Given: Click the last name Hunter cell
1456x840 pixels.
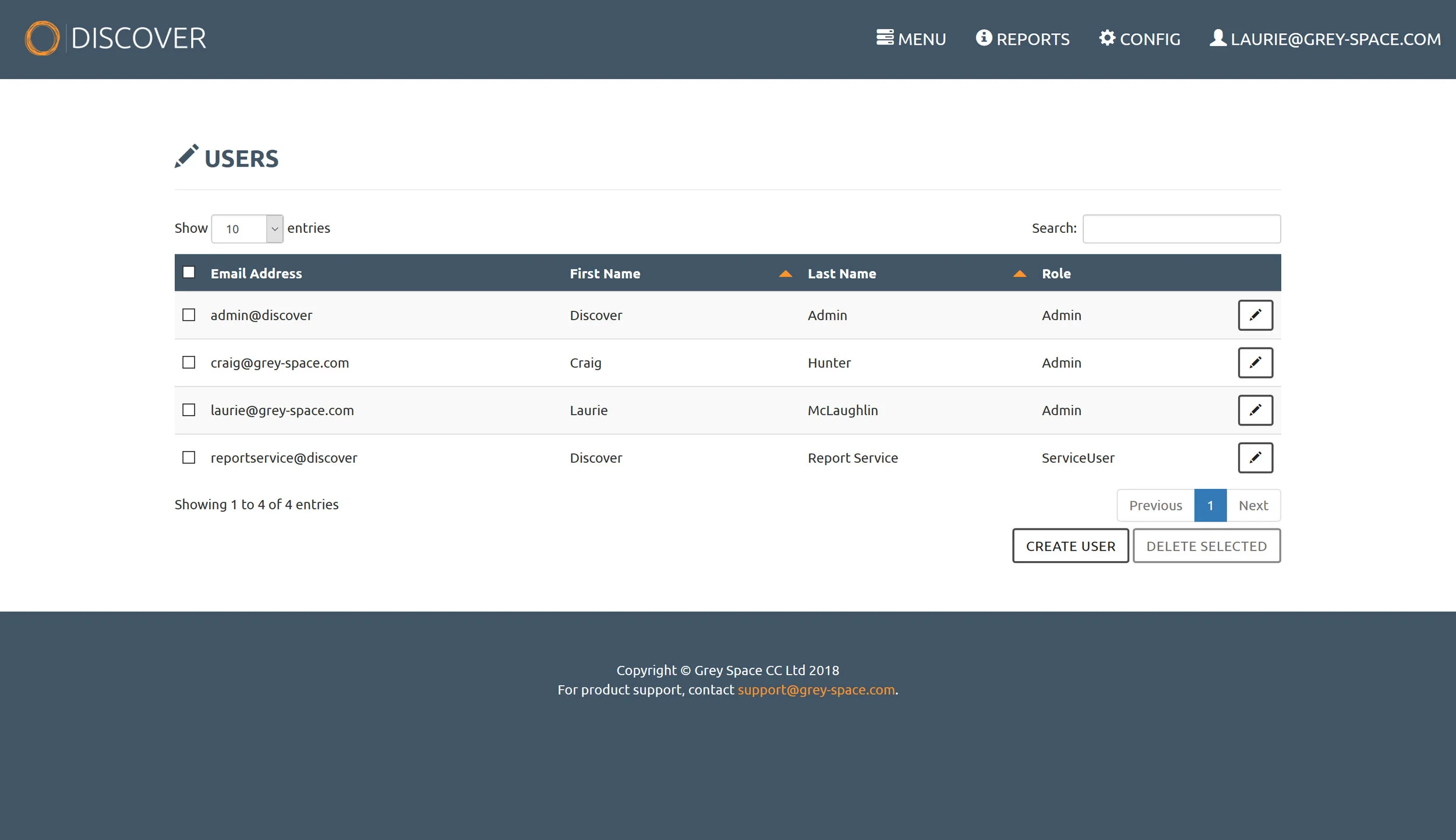Looking at the screenshot, I should [x=829, y=363].
